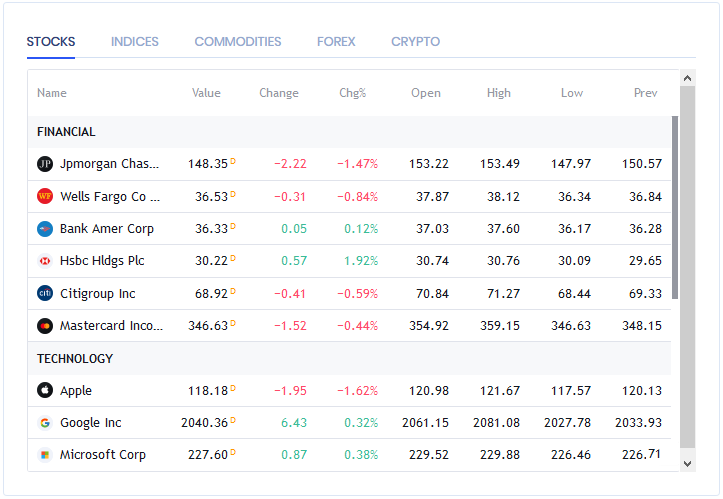Click Citigroup high value 71.27
Screen dimensions: 723x499
503,293
